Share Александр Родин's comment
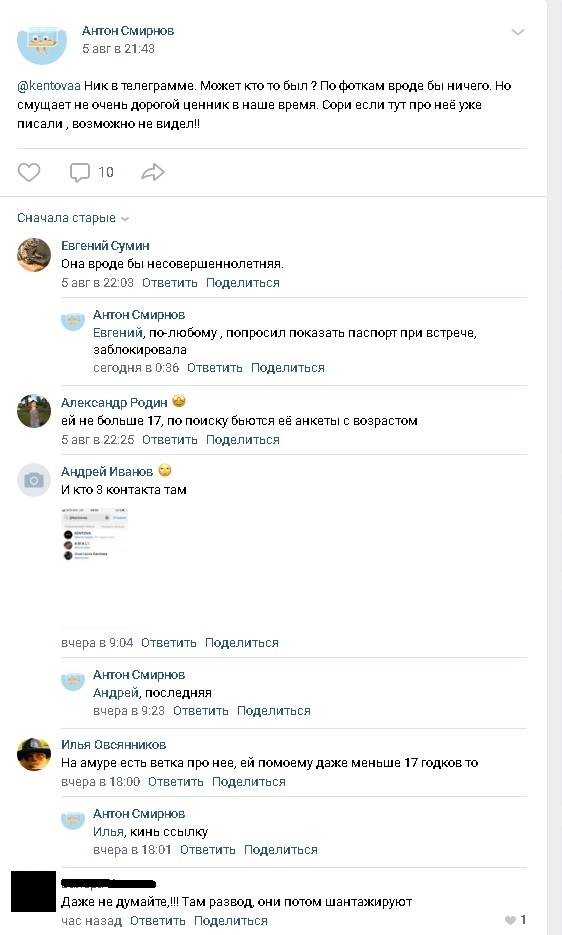The height and width of the screenshot is (935, 562). 243,439
